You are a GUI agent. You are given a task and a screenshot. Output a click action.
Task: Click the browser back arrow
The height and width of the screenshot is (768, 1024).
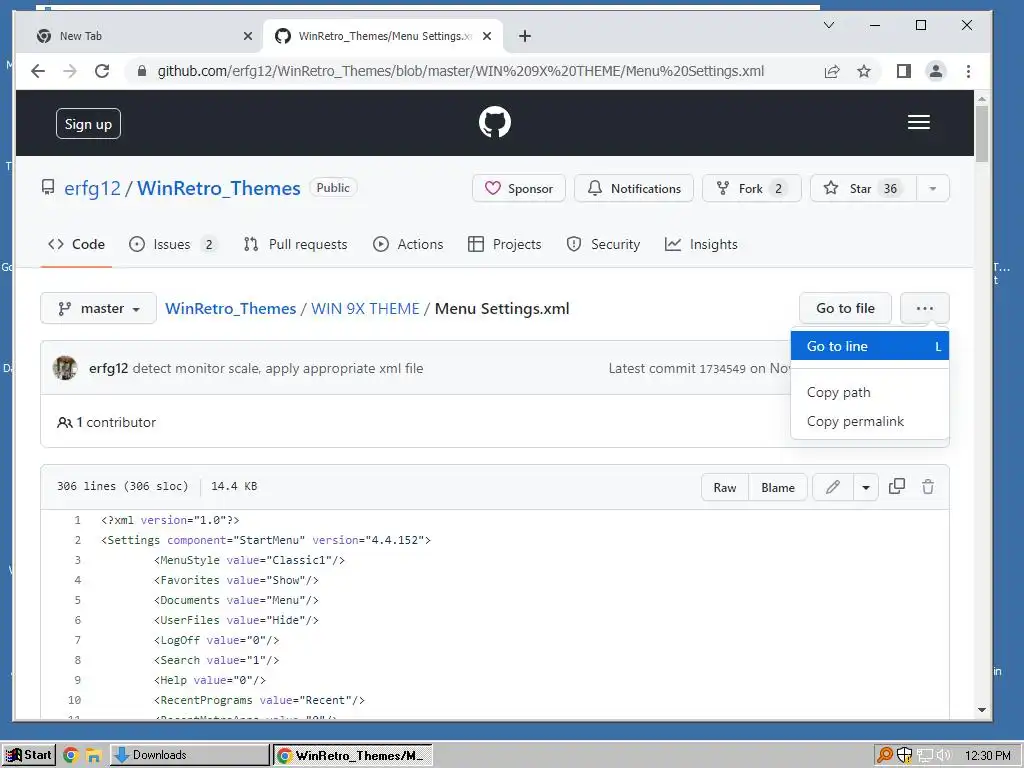(x=38, y=71)
